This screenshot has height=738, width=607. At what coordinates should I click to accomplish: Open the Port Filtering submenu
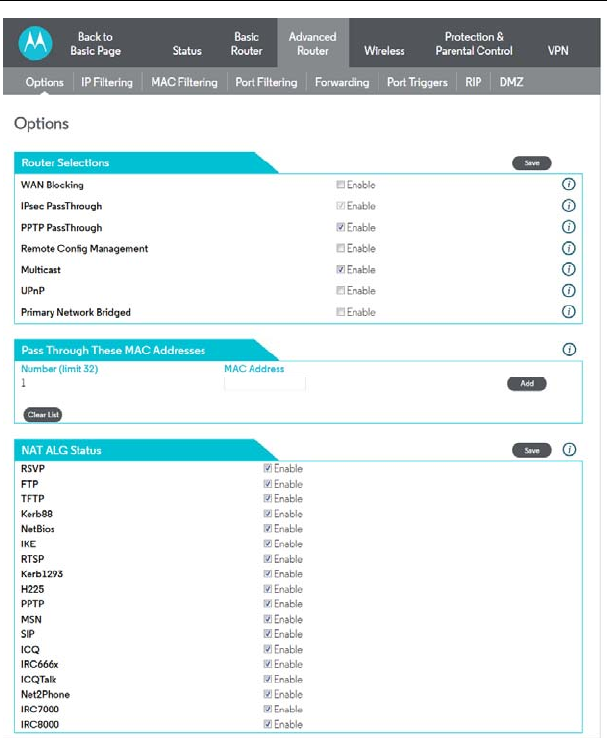(266, 82)
